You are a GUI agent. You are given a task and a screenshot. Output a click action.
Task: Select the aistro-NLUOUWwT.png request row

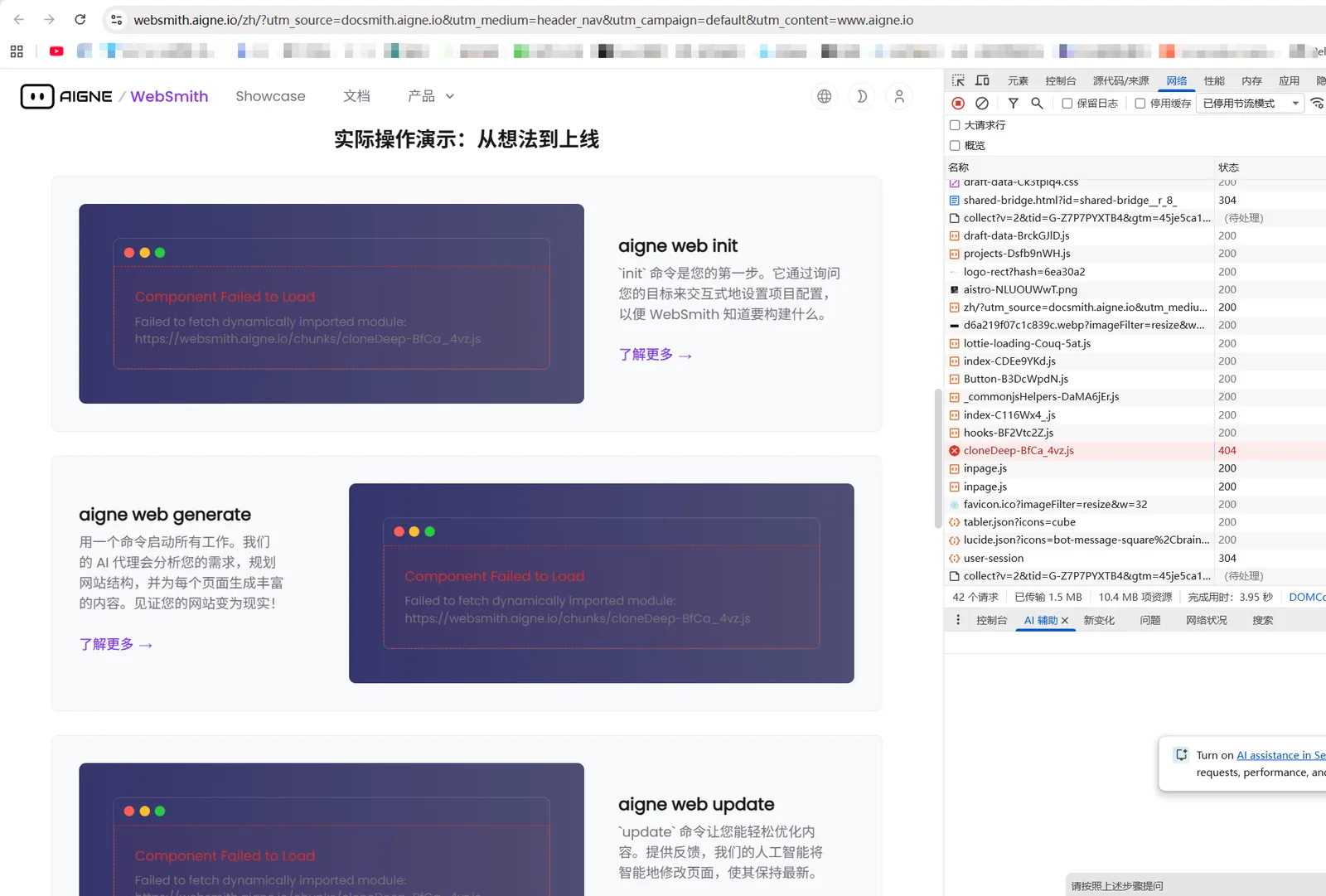1135,289
